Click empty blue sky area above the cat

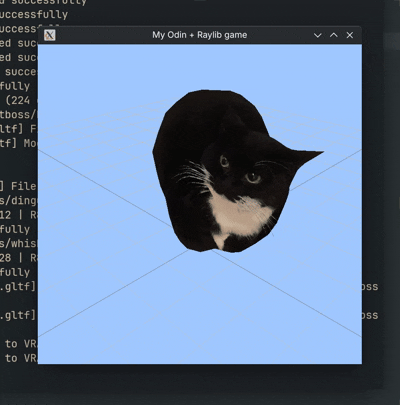[200, 66]
